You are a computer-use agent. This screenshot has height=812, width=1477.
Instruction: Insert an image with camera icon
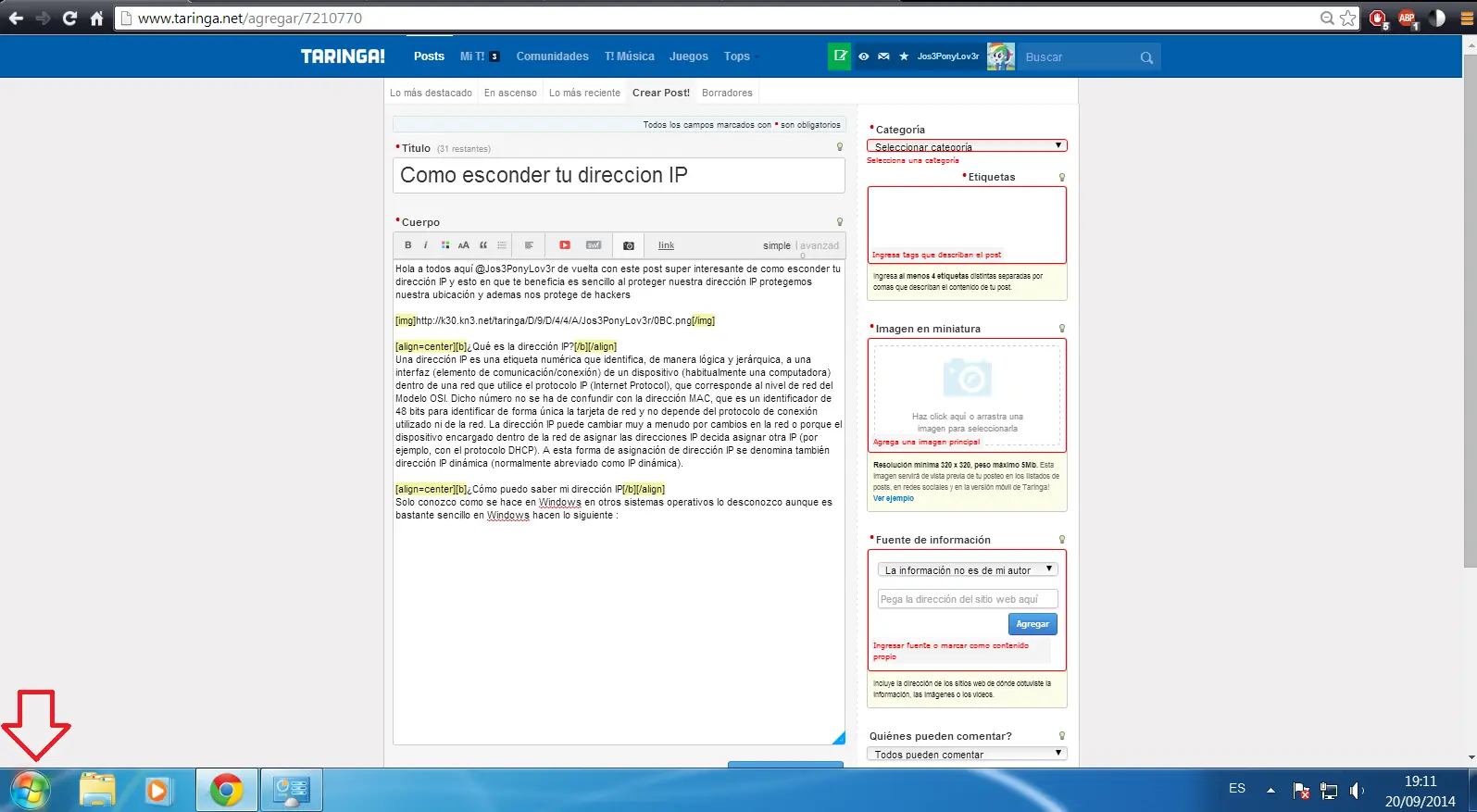[629, 245]
